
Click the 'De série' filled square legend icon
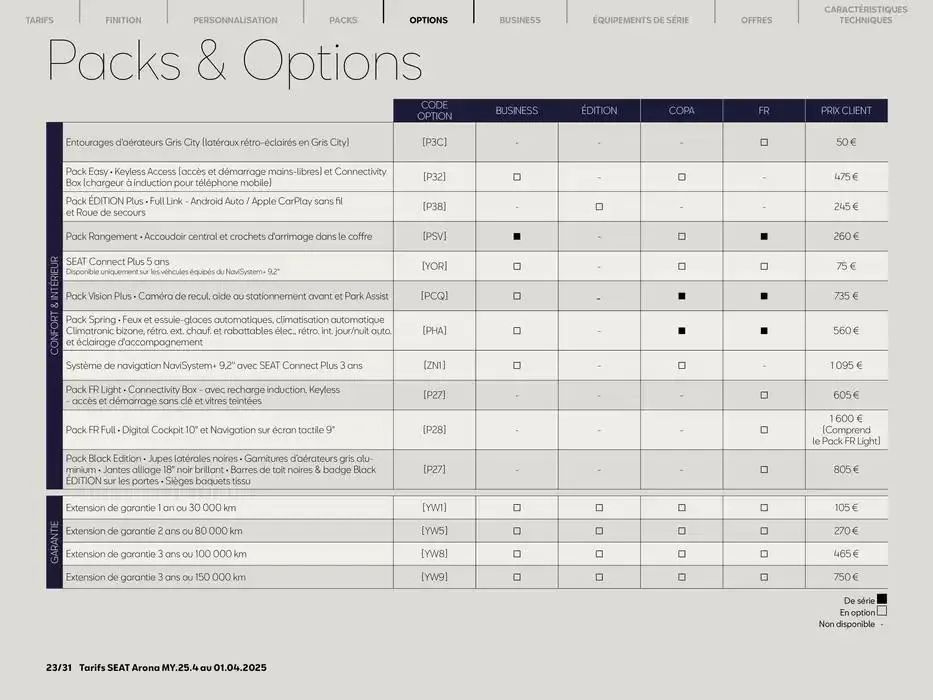[x=881, y=600]
